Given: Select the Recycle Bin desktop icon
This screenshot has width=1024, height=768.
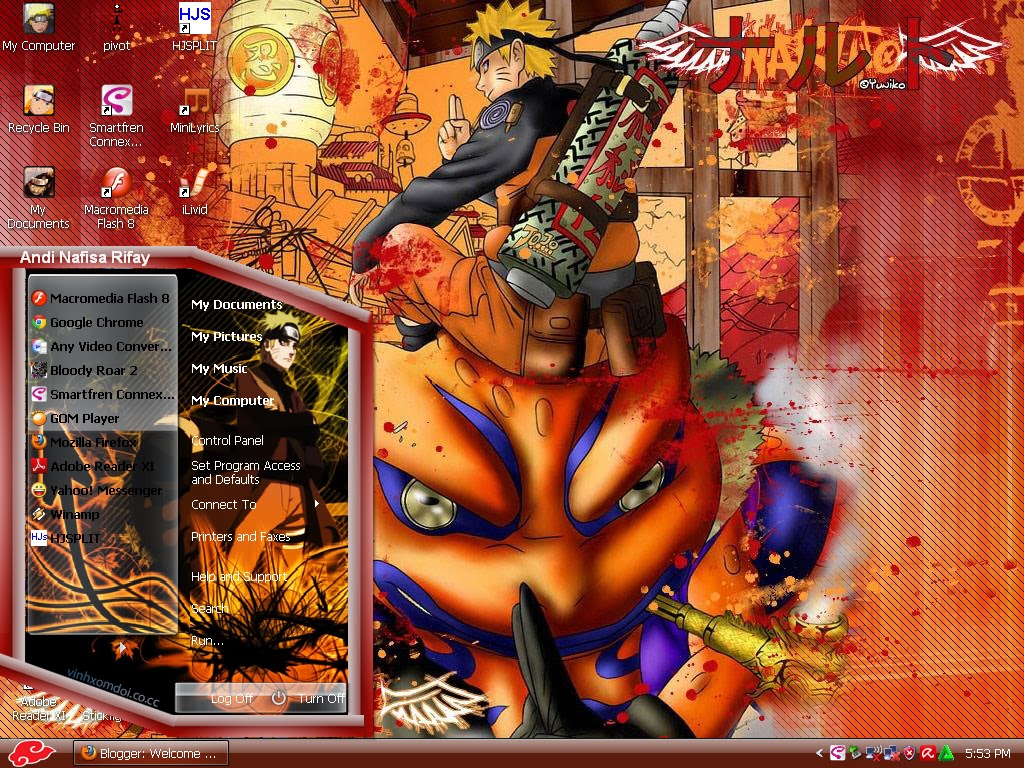Looking at the screenshot, I should click(39, 109).
